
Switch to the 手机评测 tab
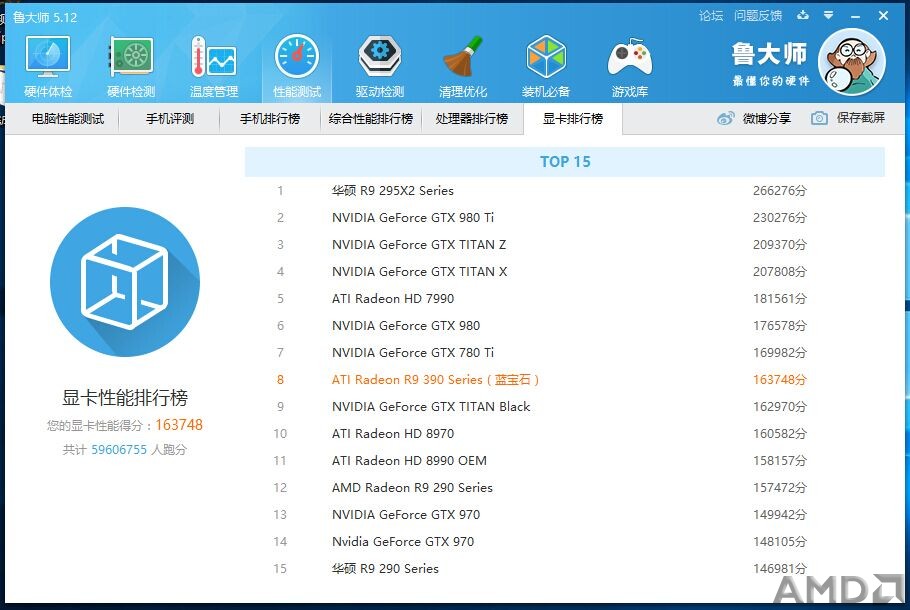pyautogui.click(x=169, y=119)
